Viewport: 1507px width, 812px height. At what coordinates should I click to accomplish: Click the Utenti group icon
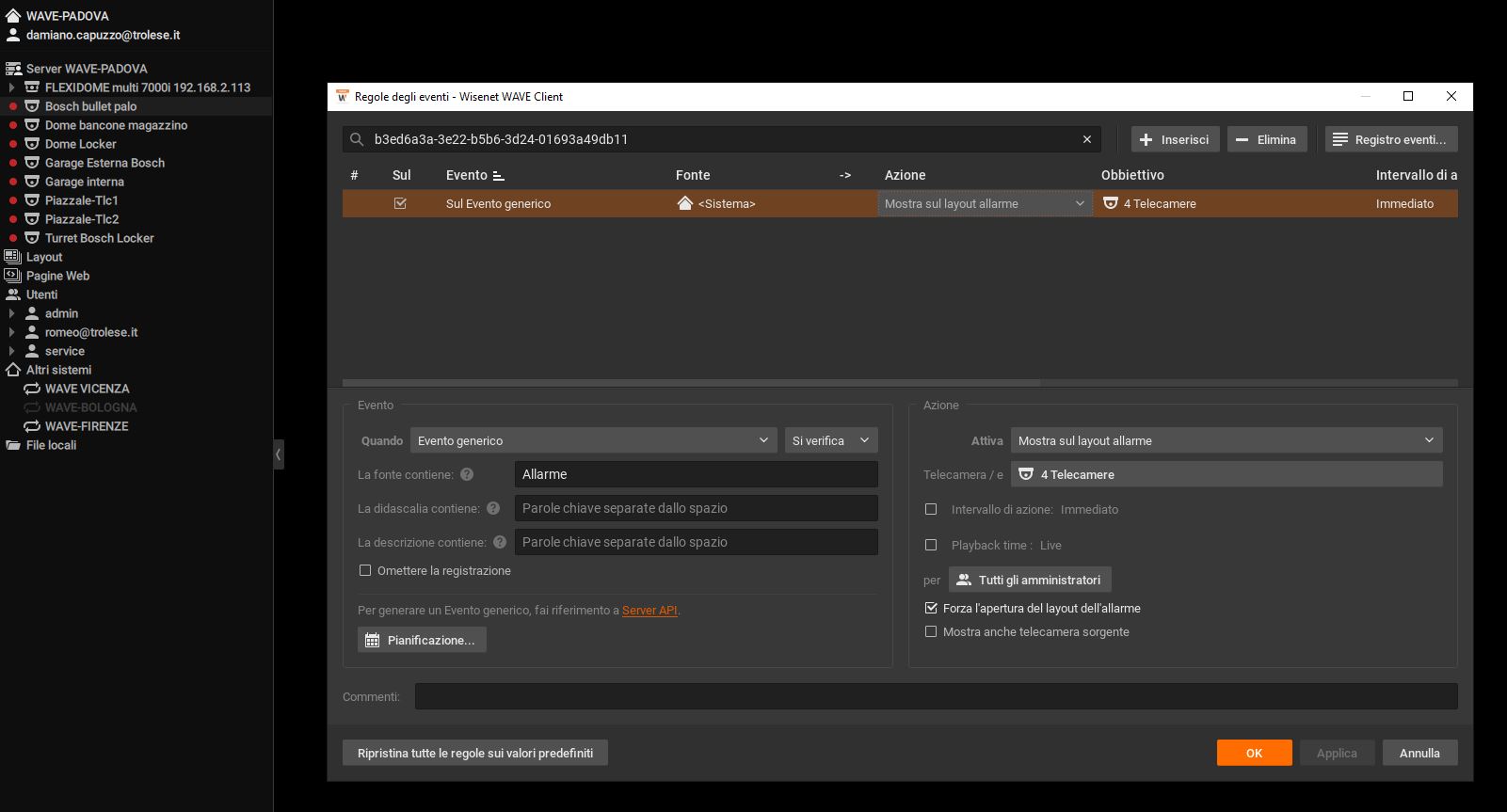point(13,295)
